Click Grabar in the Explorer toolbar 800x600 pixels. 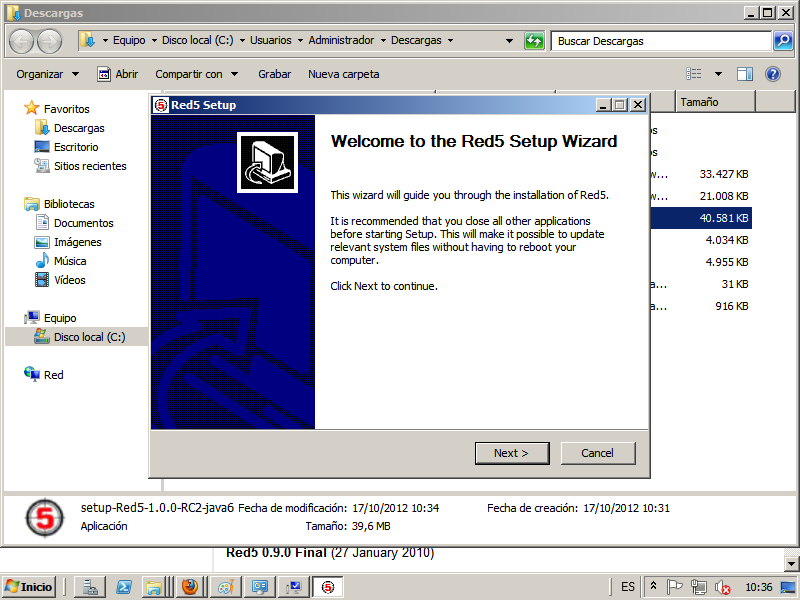click(x=274, y=74)
